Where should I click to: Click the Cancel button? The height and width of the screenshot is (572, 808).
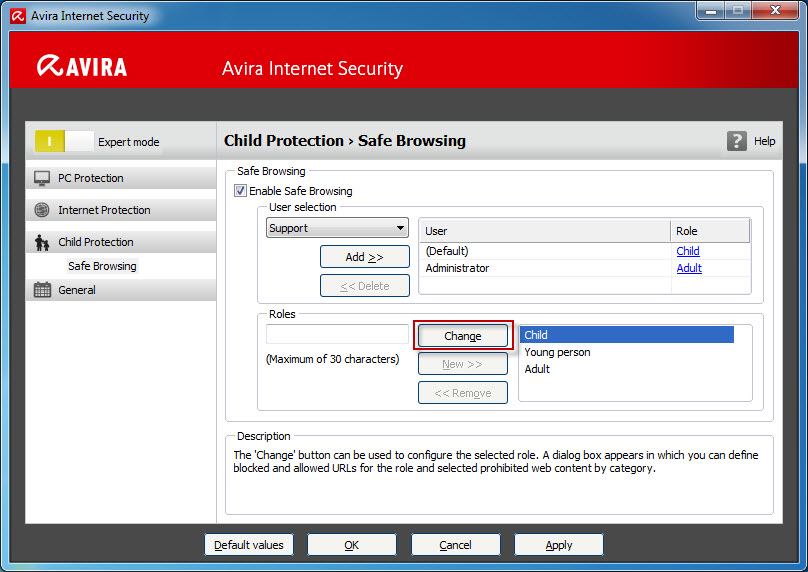coord(456,545)
